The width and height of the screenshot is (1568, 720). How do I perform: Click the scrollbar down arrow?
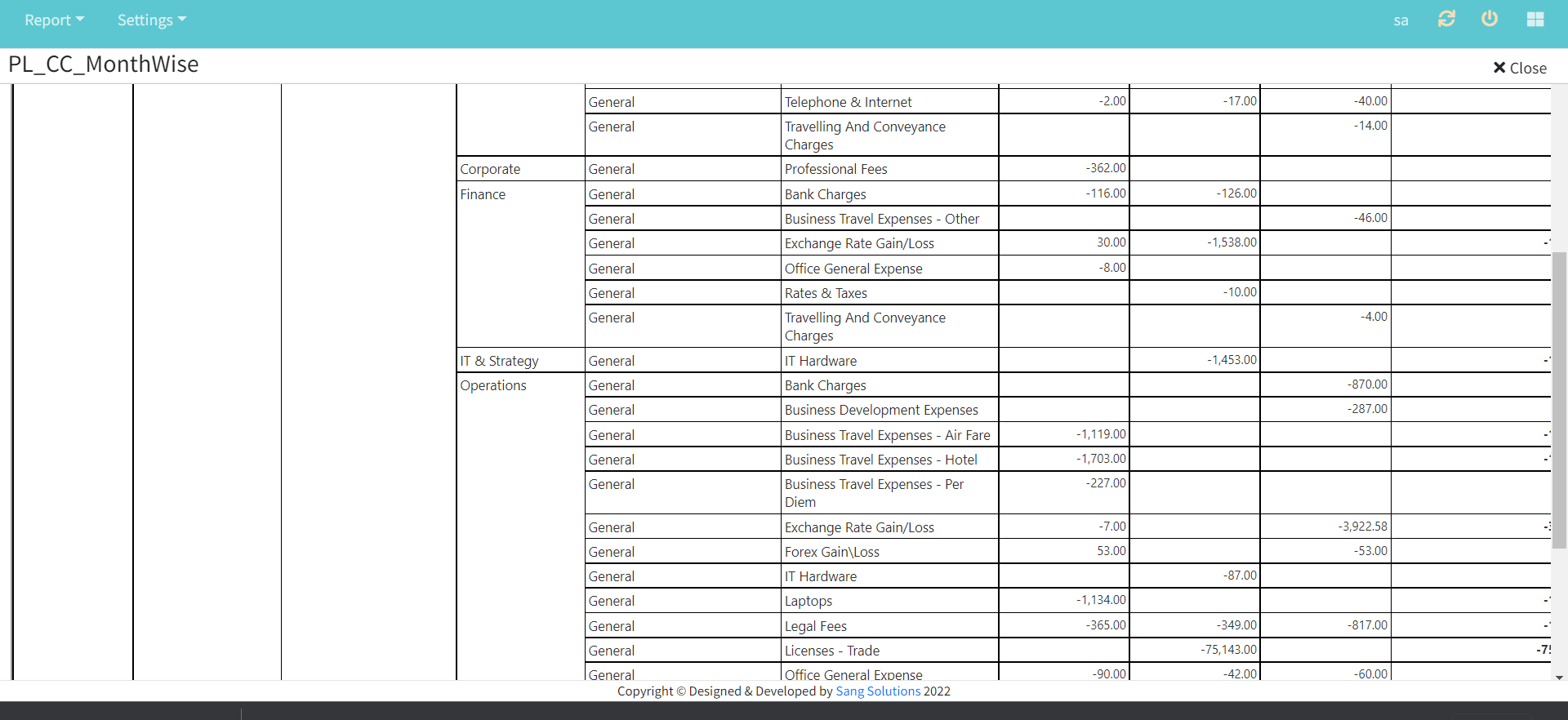[x=1559, y=677]
